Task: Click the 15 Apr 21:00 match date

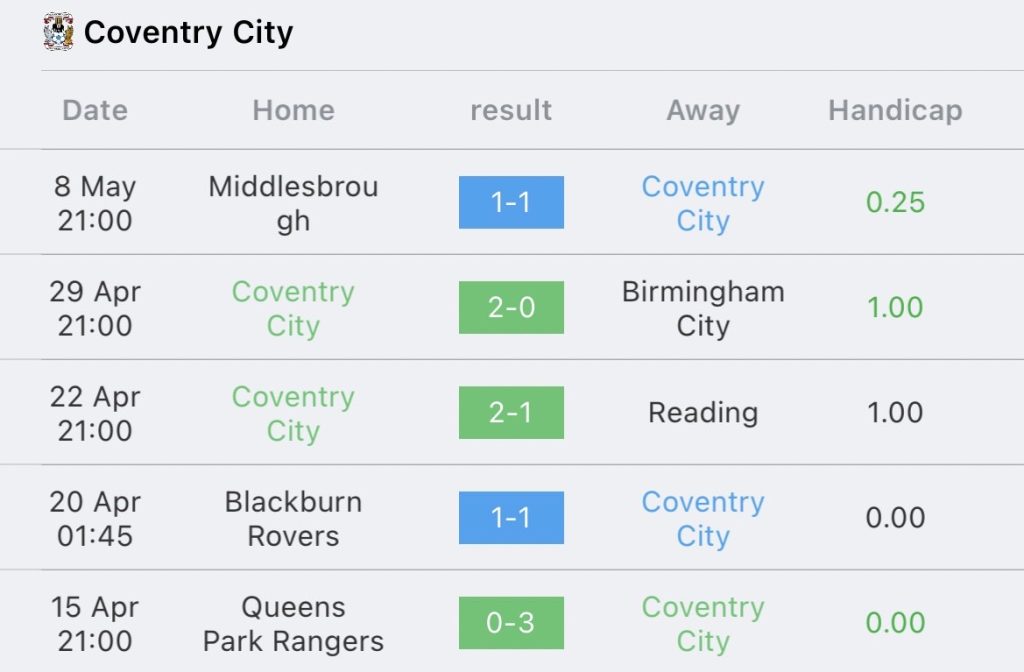Action: pyautogui.click(x=95, y=624)
